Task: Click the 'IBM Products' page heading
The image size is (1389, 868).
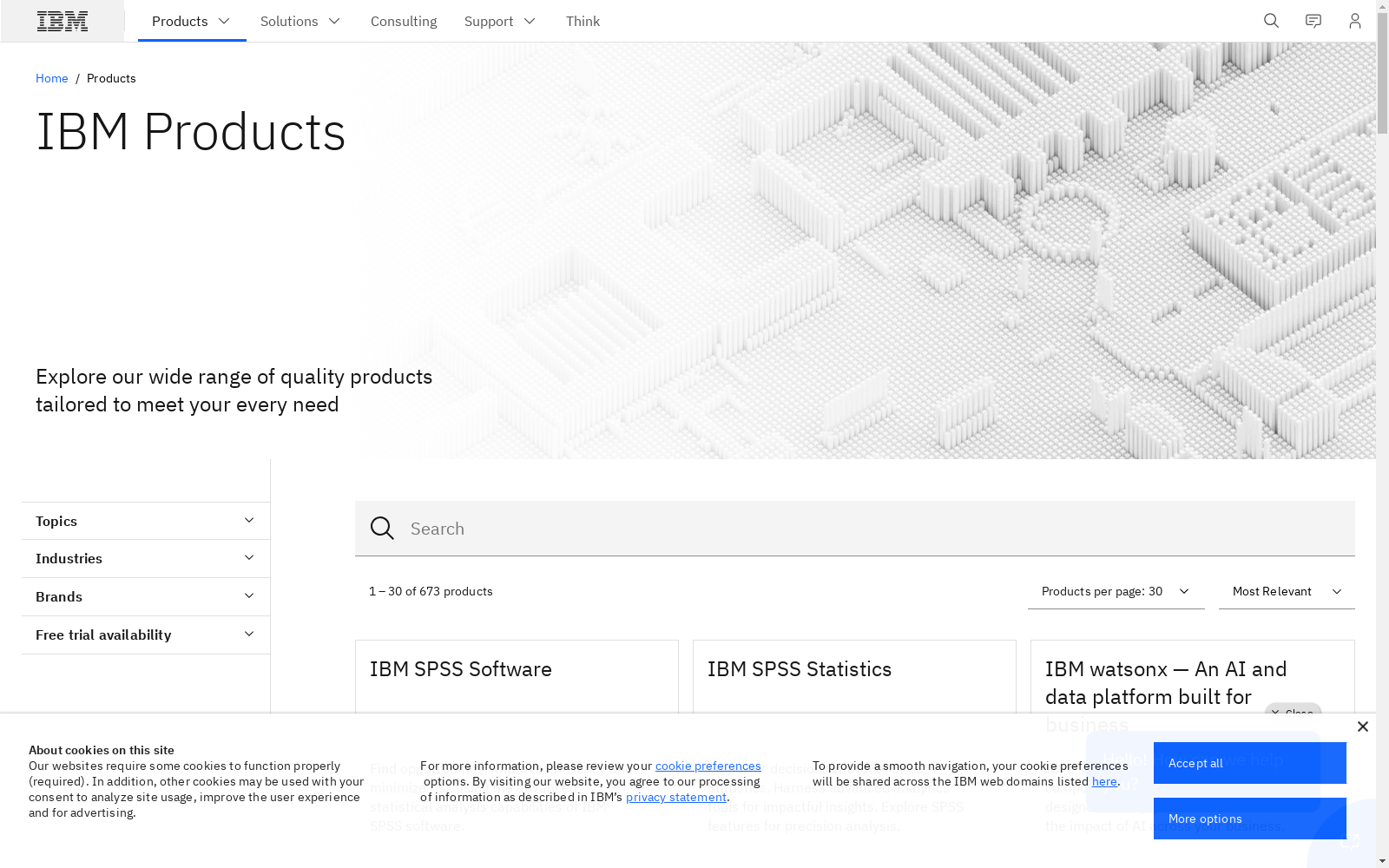Action: coord(191,132)
